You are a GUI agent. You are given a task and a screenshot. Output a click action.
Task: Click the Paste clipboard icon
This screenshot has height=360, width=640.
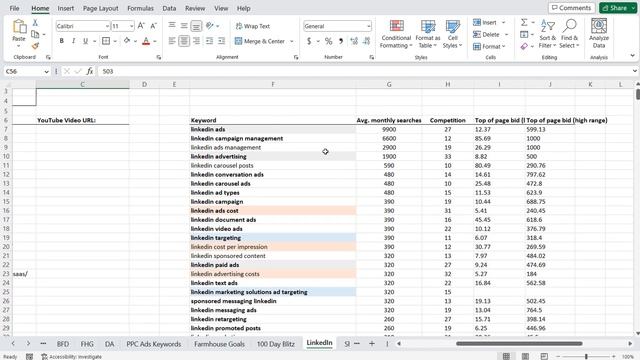coord(19,27)
